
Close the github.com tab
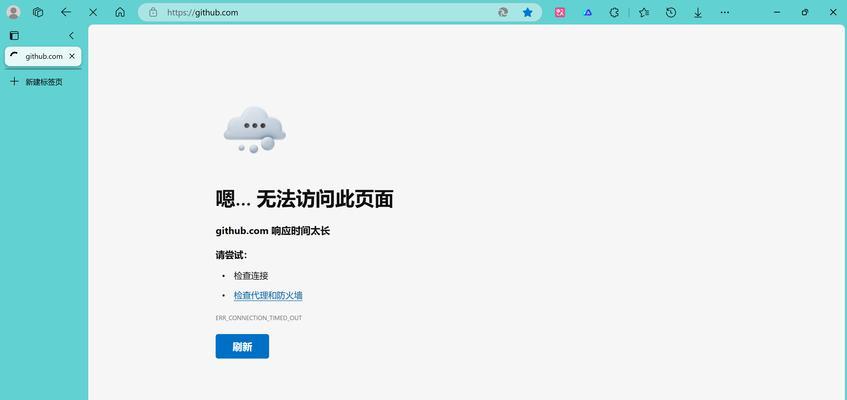(x=72, y=56)
